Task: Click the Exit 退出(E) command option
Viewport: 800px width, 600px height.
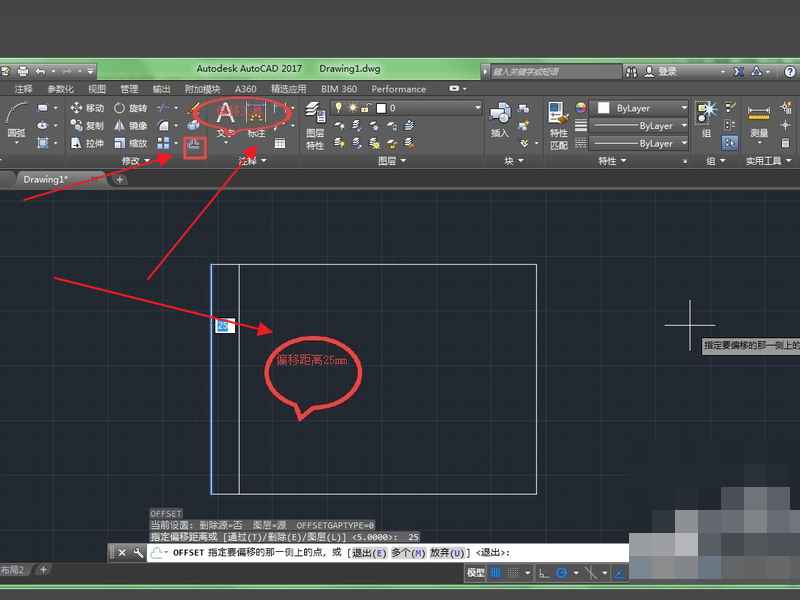Action: [x=369, y=553]
